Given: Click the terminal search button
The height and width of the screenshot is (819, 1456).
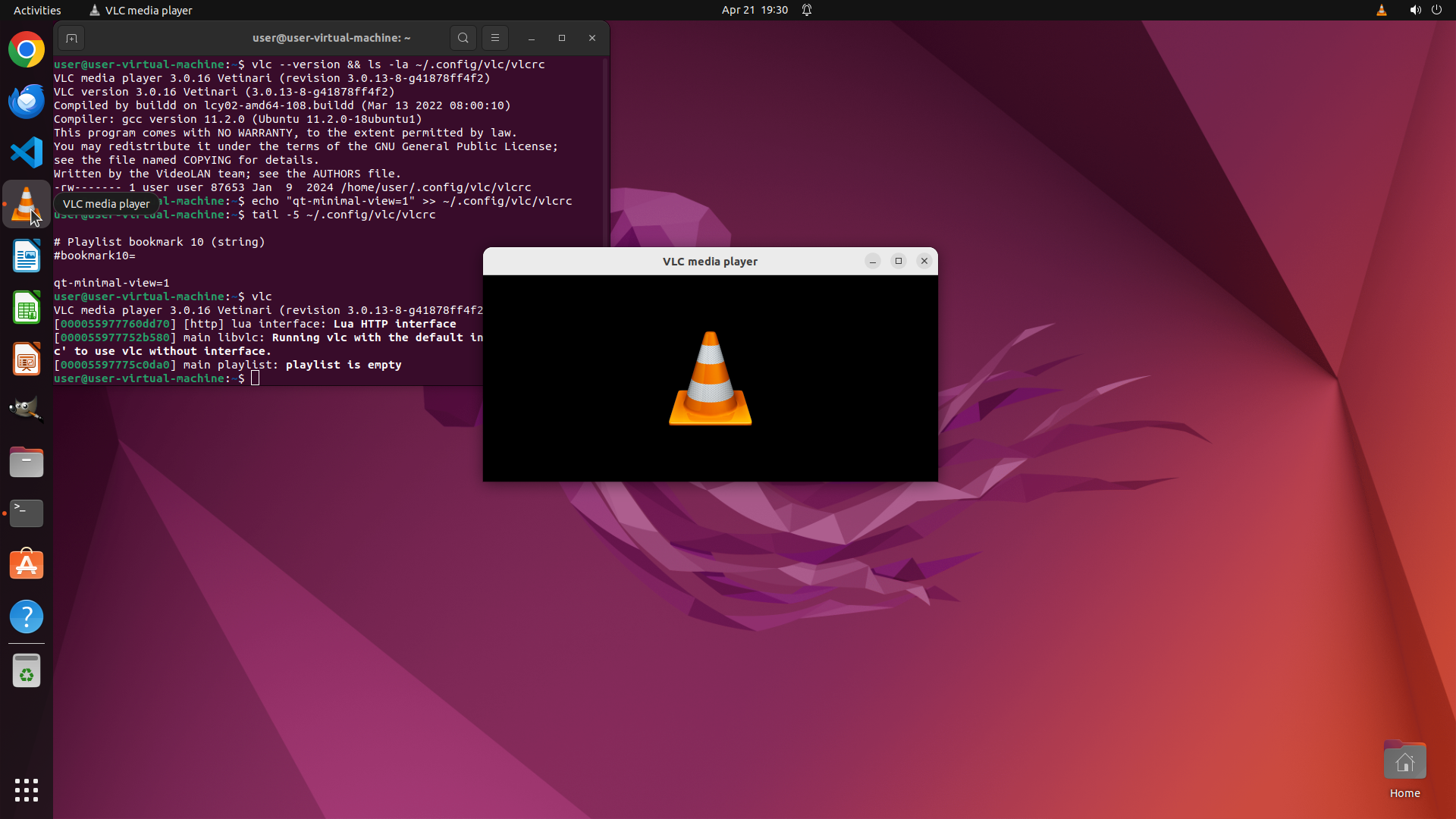Looking at the screenshot, I should point(463,38).
